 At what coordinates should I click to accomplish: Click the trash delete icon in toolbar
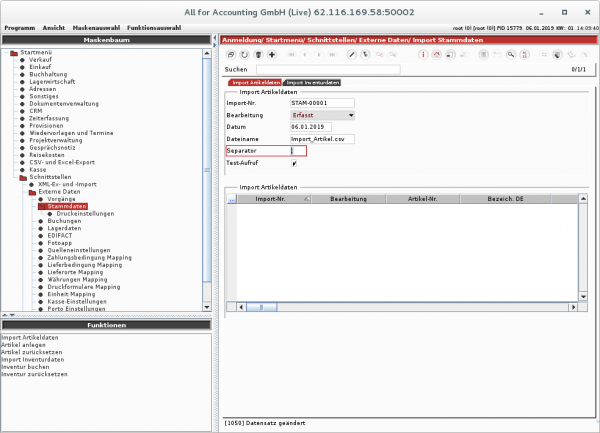258,54
